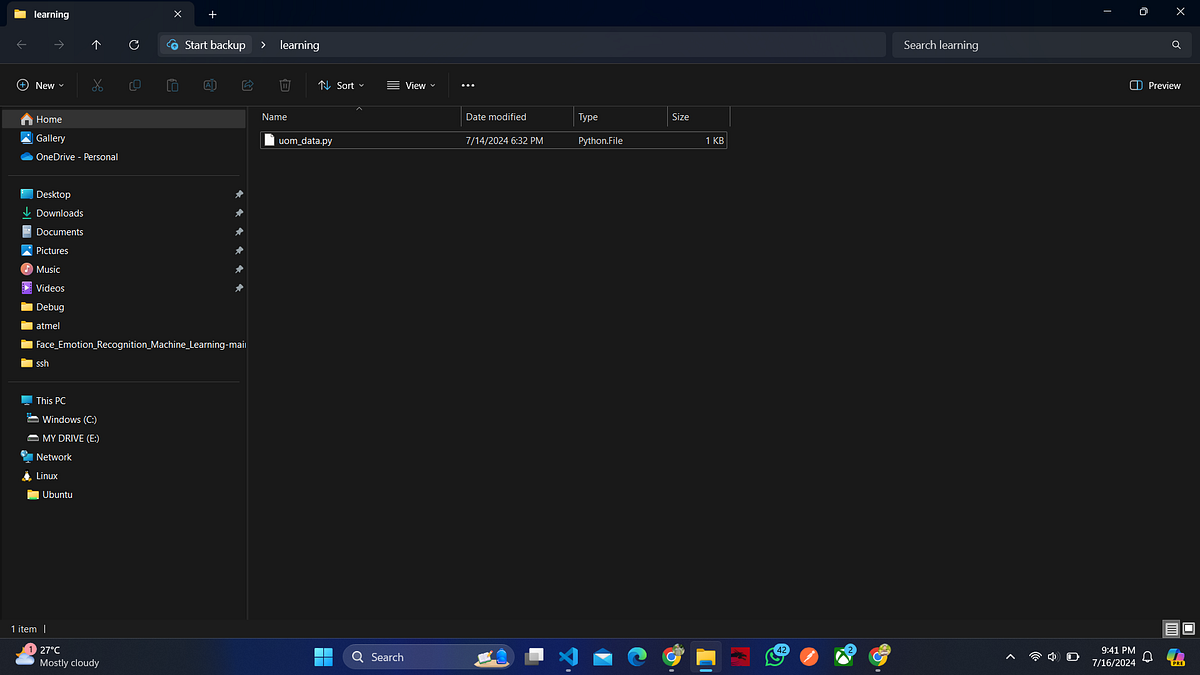1200x675 pixels.
Task: Open the Sort dropdown
Action: pos(341,85)
